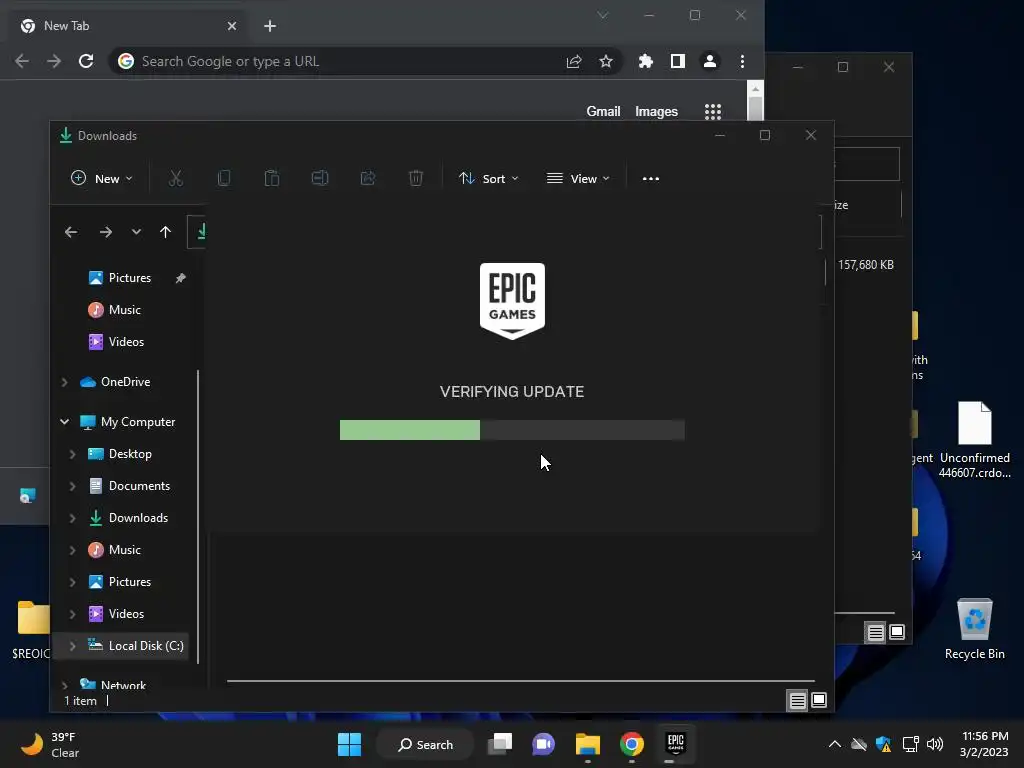Toggle thumbnails view in the background Explorer window
The height and width of the screenshot is (768, 1024).
[897, 632]
